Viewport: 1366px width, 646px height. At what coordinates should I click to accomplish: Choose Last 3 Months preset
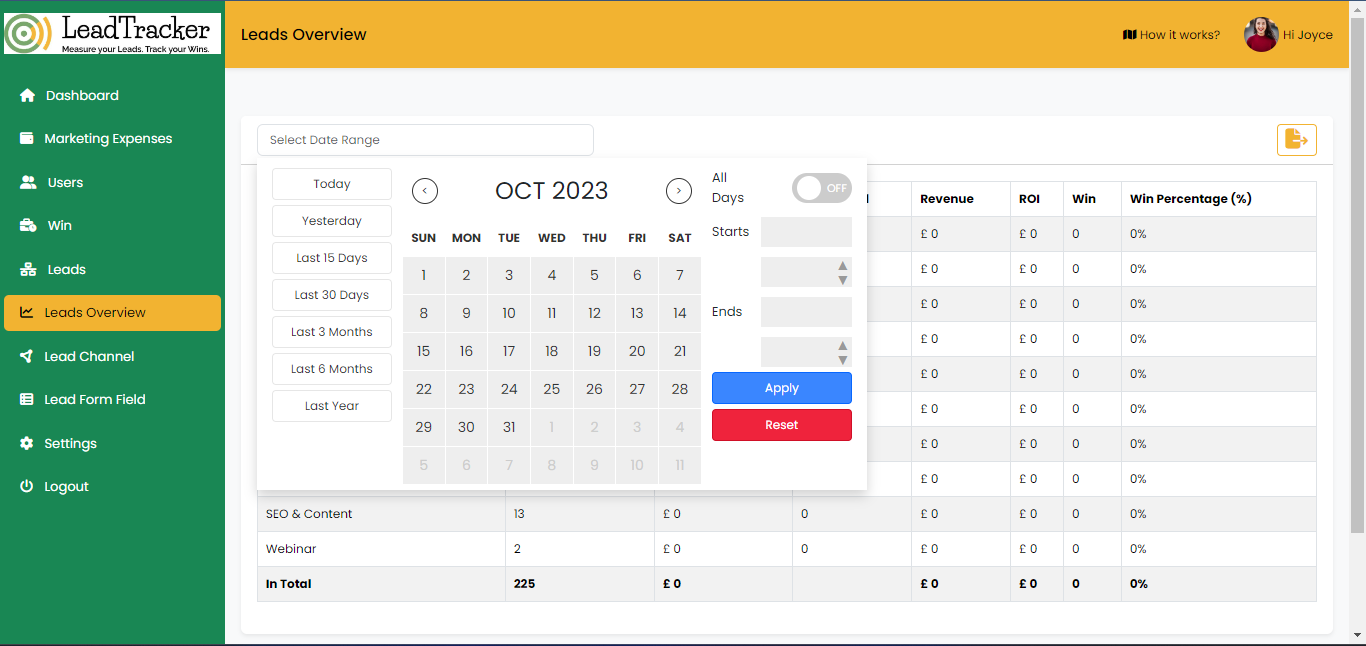click(x=332, y=332)
